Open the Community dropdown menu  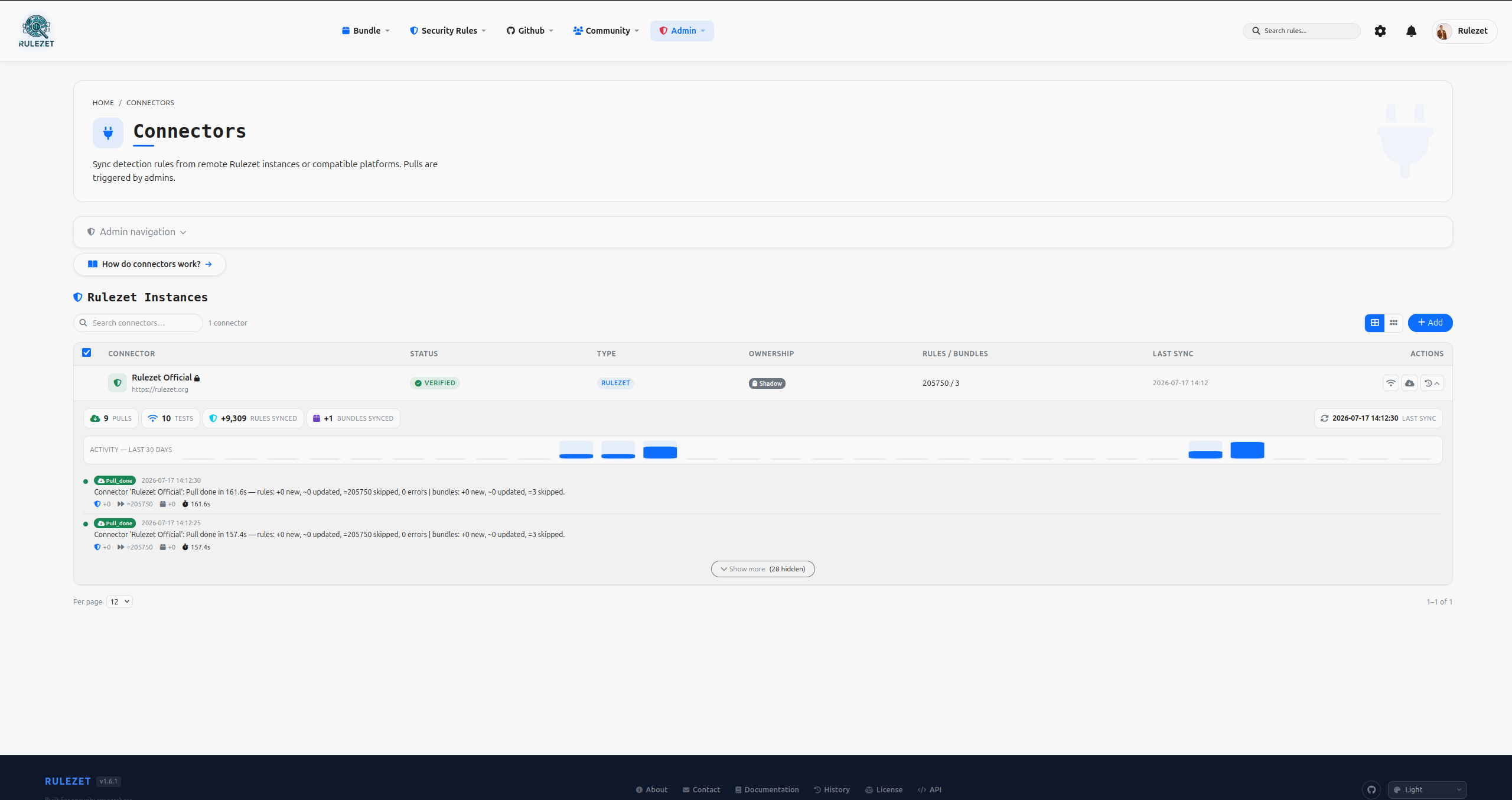606,31
